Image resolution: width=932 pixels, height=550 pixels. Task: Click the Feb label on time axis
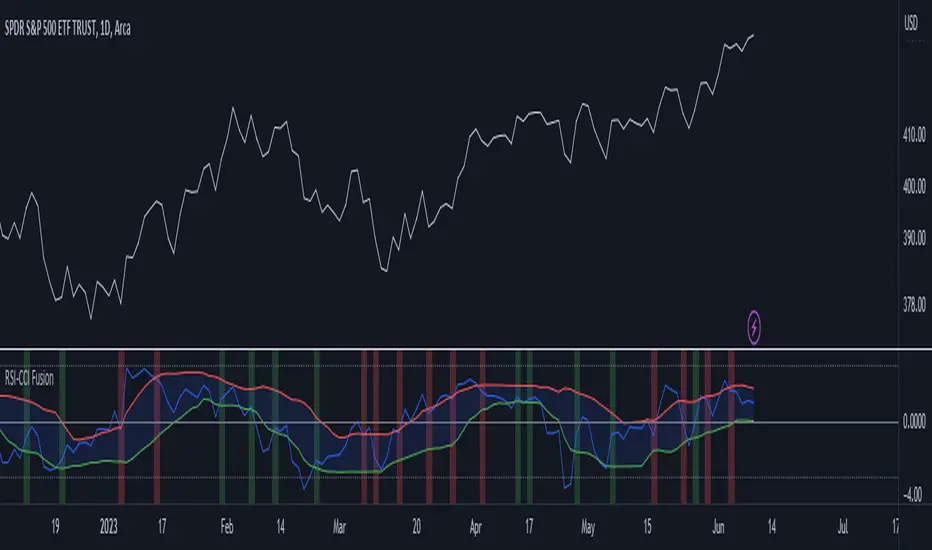click(227, 527)
